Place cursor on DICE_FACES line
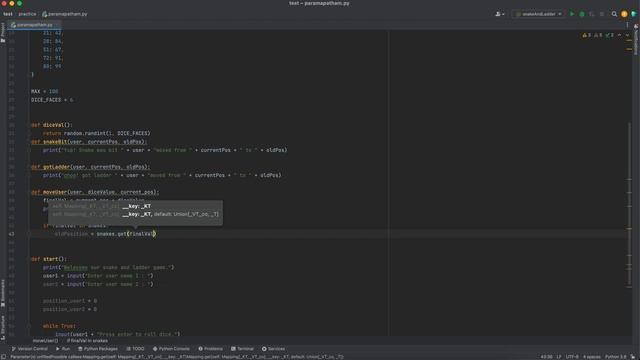The image size is (640, 360). click(x=52, y=100)
